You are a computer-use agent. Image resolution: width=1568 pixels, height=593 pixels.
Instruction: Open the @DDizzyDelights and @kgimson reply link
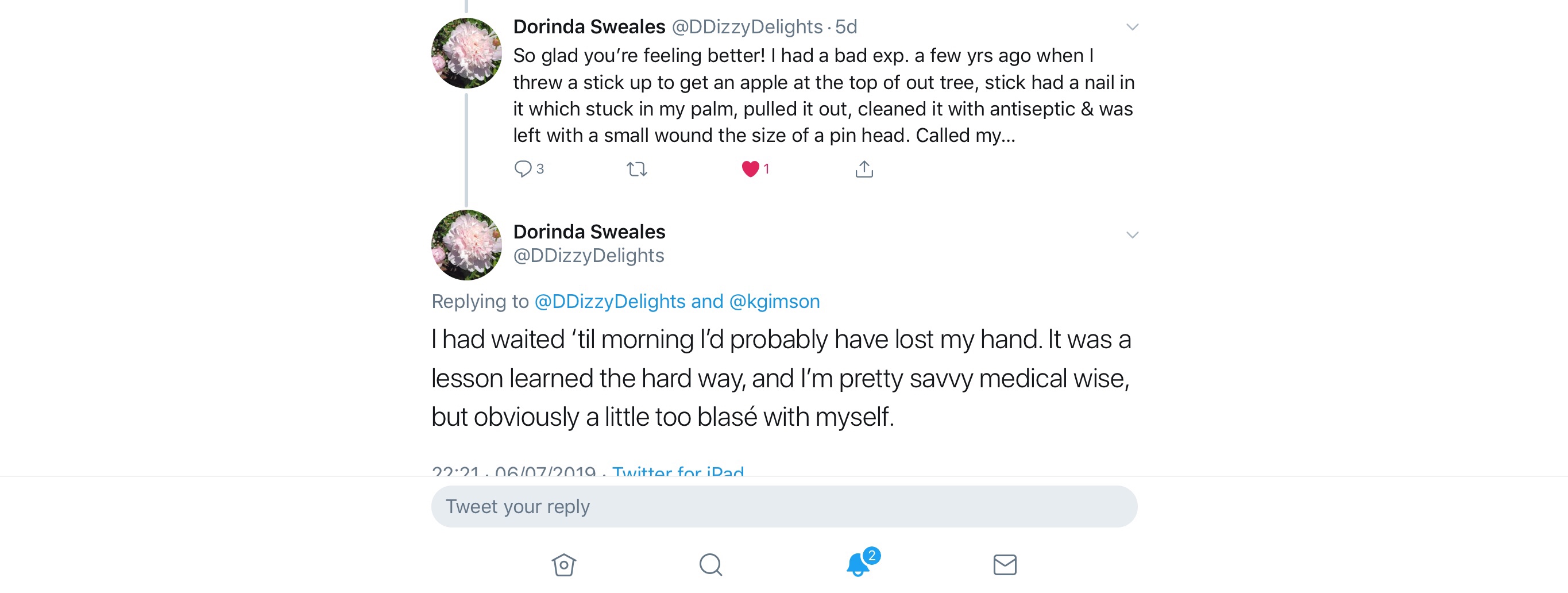coord(676,301)
